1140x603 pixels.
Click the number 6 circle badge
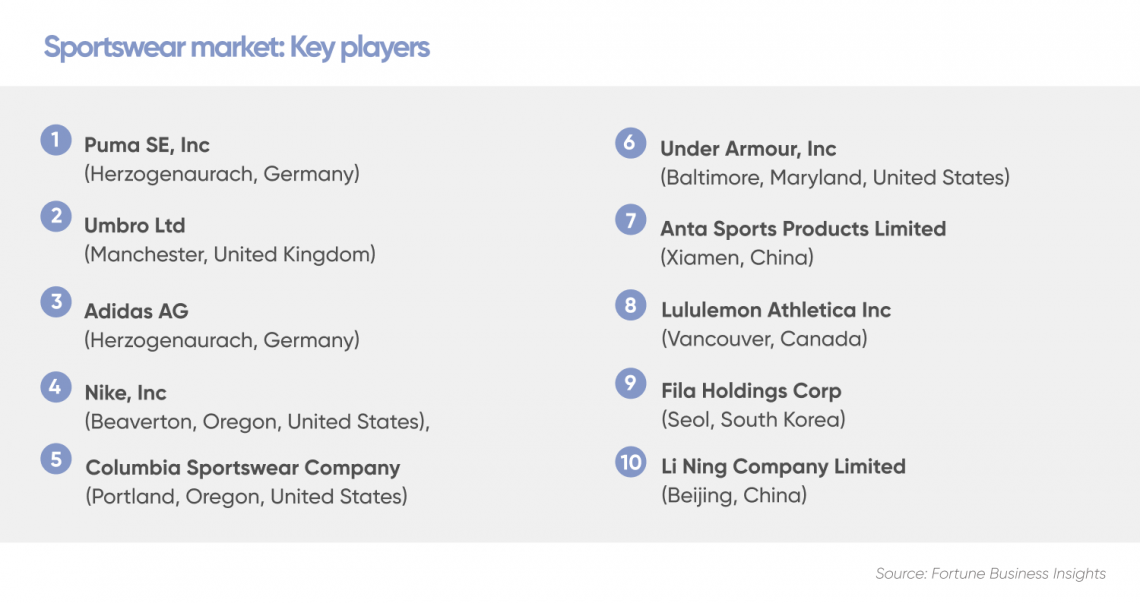pos(630,143)
